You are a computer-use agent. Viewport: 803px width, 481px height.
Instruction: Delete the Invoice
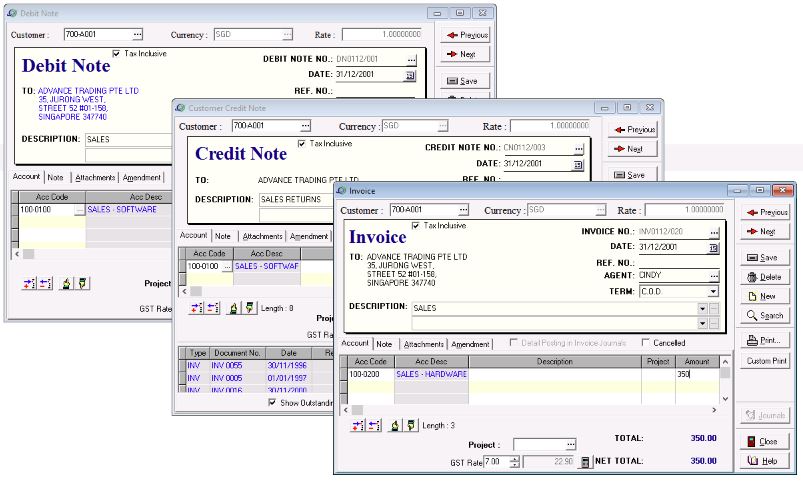[x=765, y=277]
